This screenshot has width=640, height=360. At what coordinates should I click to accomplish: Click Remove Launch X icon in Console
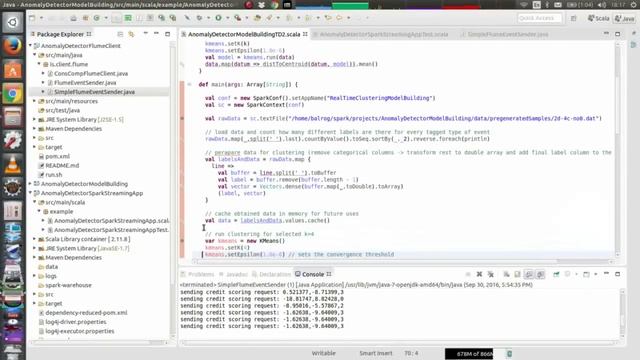pos(479,274)
